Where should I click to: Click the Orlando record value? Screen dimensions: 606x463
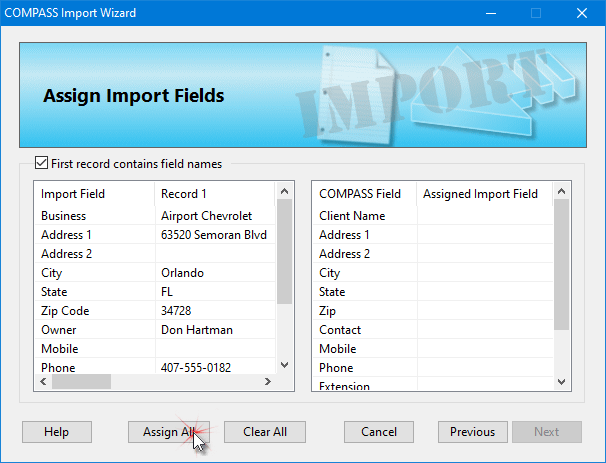click(182, 273)
